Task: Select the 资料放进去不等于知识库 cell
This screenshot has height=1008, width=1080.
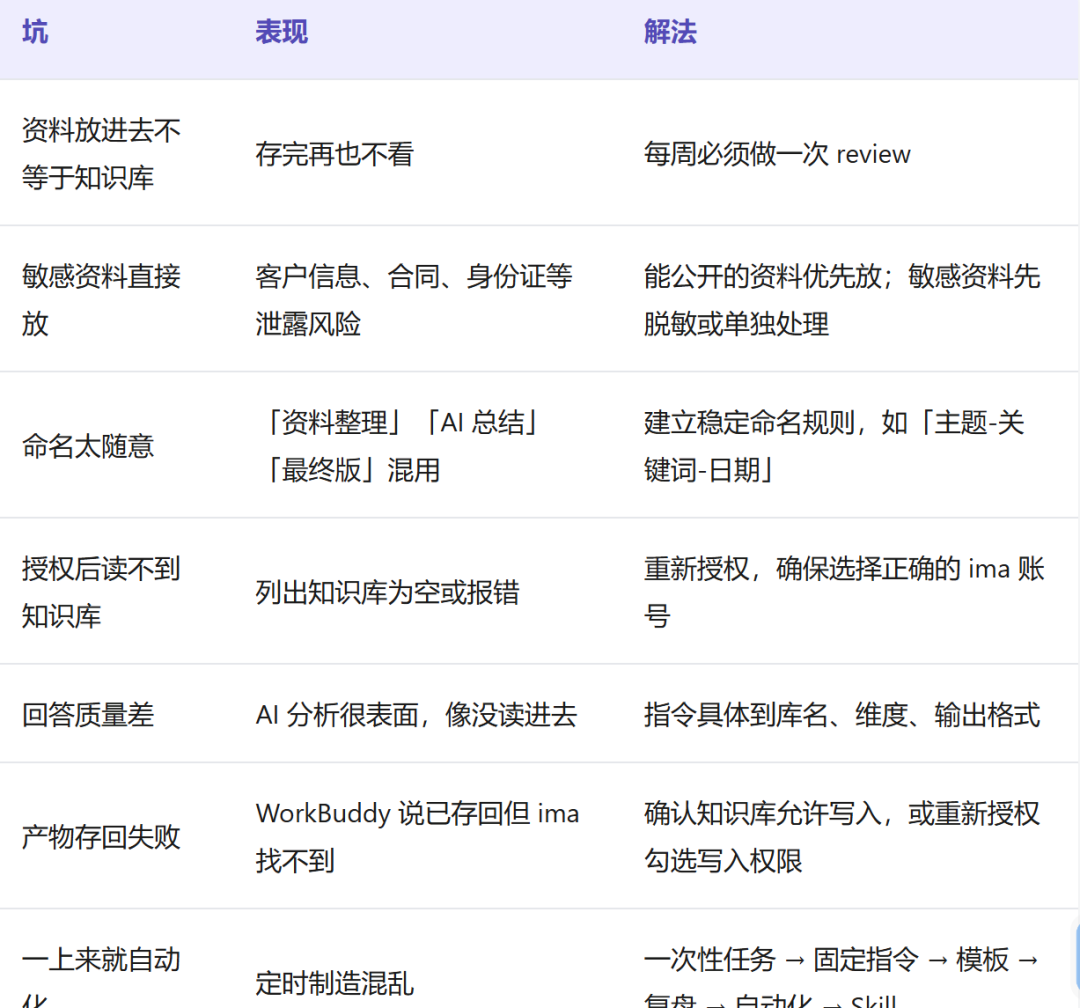Action: tap(101, 154)
